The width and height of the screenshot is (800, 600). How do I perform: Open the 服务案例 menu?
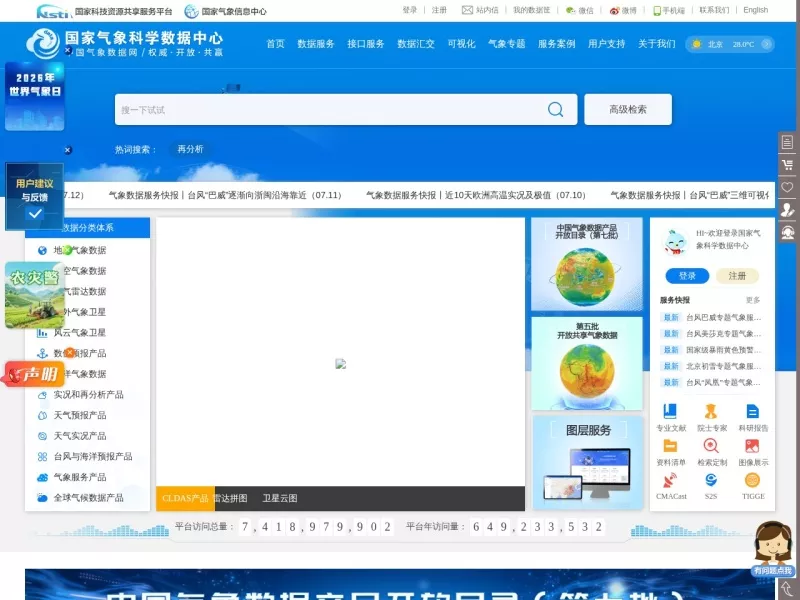tap(557, 44)
